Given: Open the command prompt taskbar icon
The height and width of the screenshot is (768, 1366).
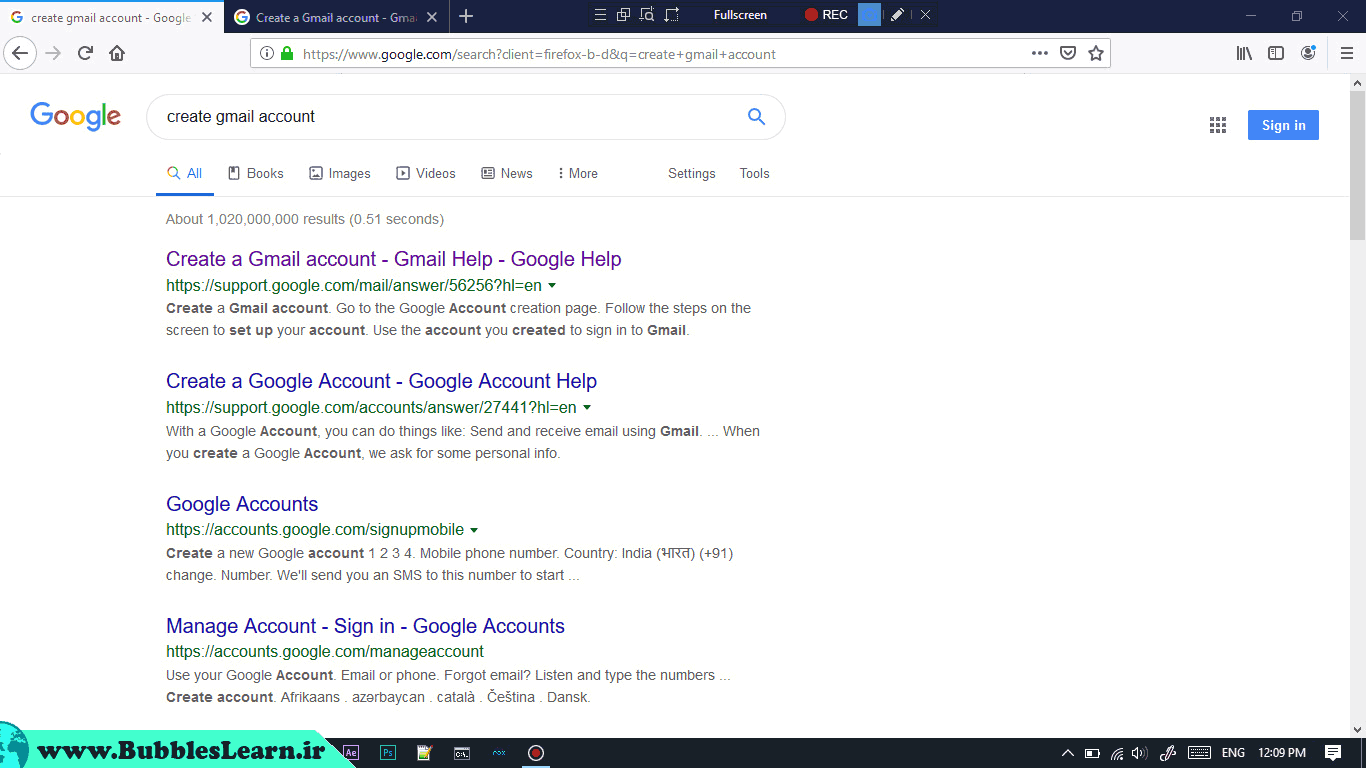Looking at the screenshot, I should coord(462,753).
